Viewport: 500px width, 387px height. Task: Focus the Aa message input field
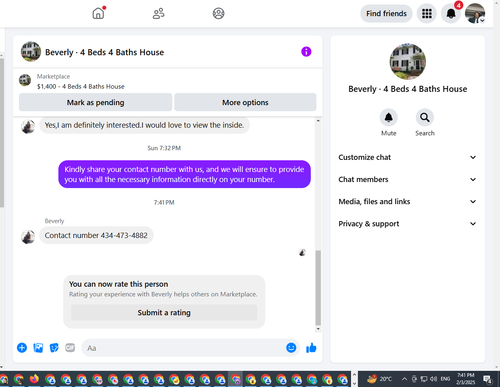coord(183,348)
